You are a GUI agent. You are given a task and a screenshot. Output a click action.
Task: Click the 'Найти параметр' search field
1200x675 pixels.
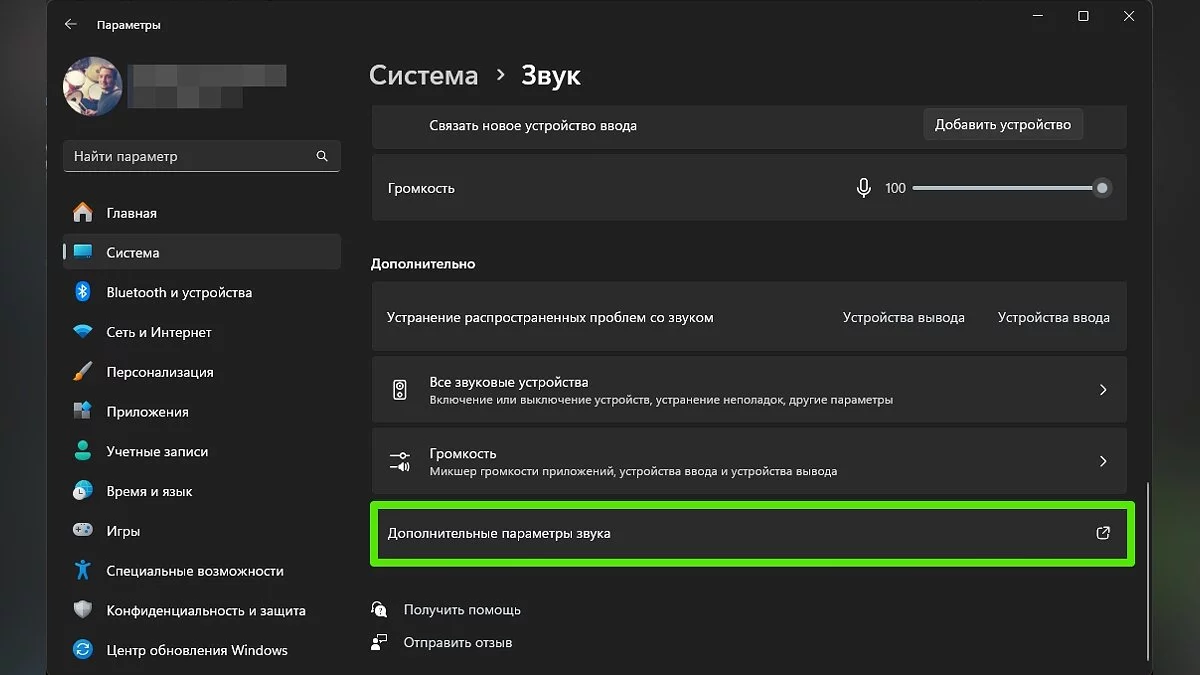pyautogui.click(x=190, y=156)
